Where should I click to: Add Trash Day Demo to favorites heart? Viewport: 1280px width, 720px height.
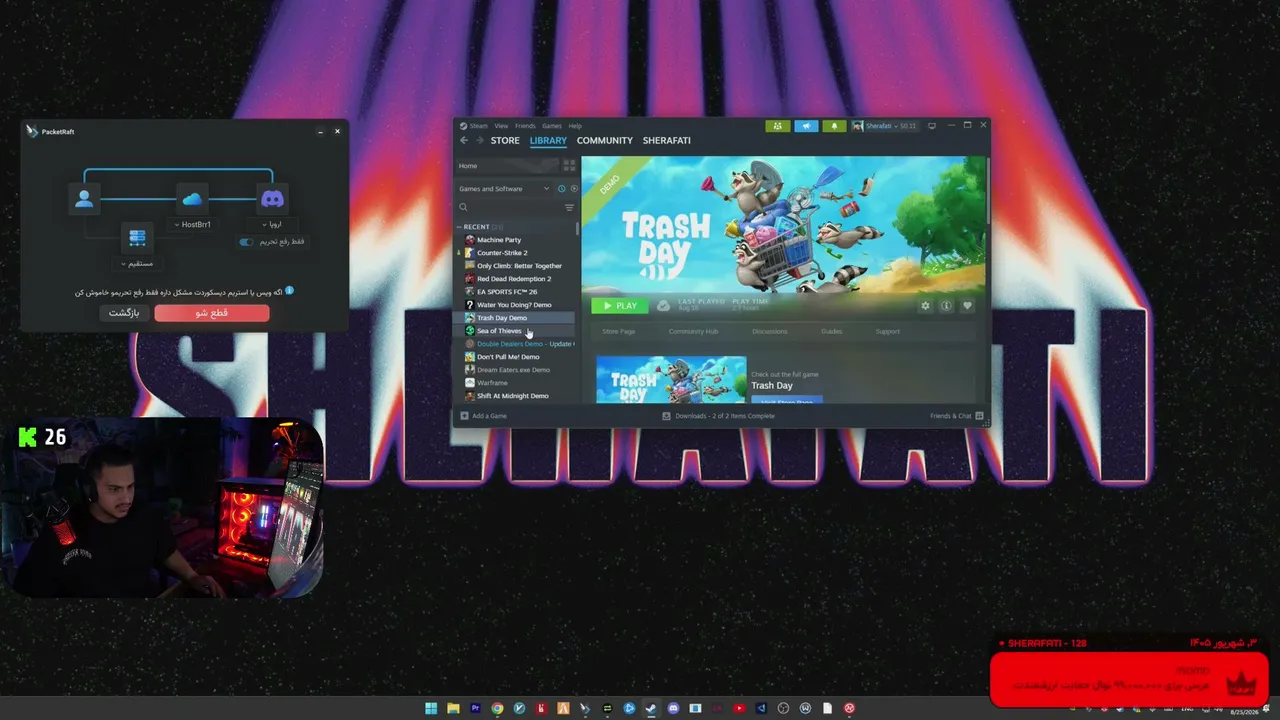coord(967,306)
